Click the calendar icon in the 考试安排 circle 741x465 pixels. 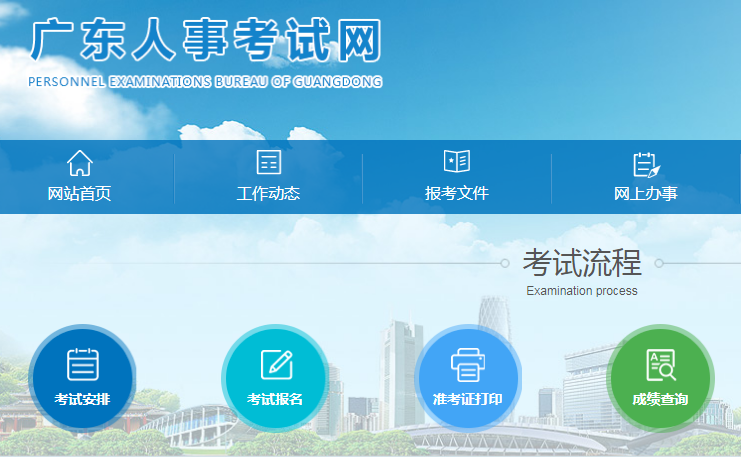click(x=83, y=364)
